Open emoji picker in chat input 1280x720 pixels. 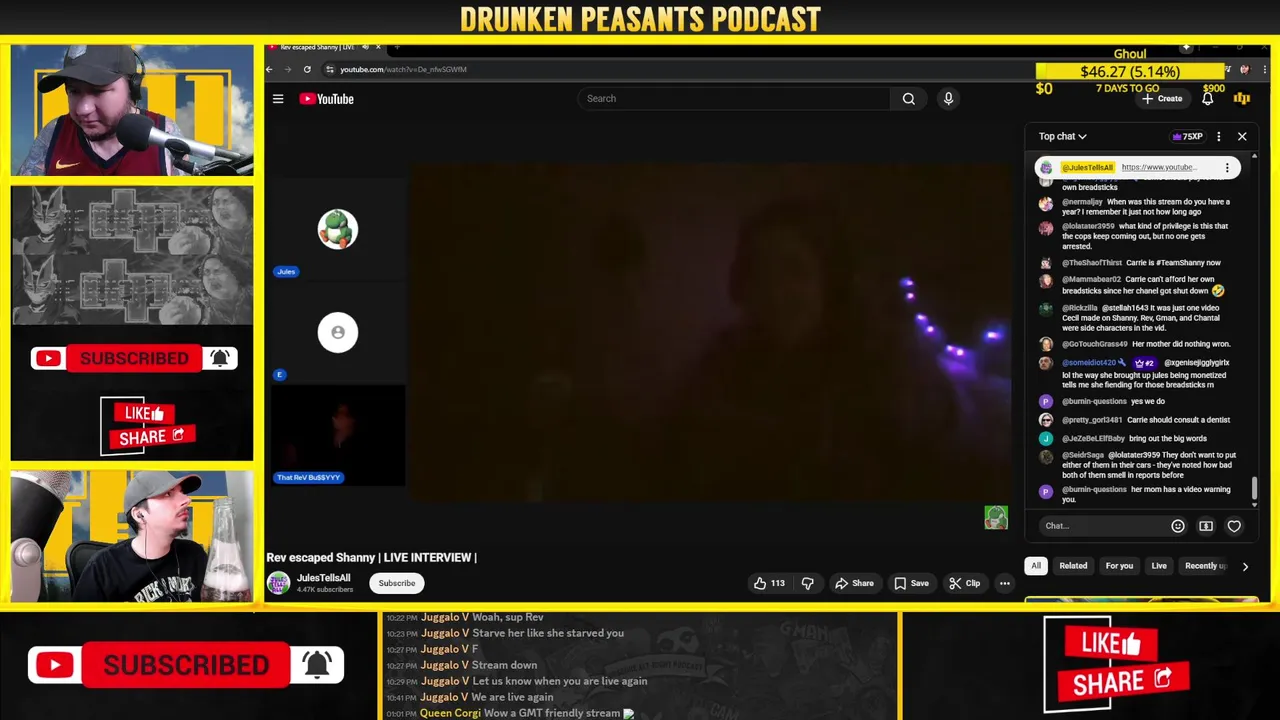(1178, 526)
